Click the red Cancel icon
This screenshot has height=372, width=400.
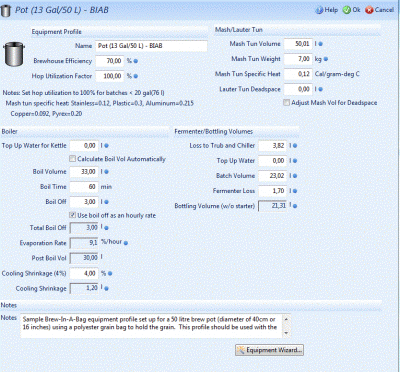click(x=369, y=10)
